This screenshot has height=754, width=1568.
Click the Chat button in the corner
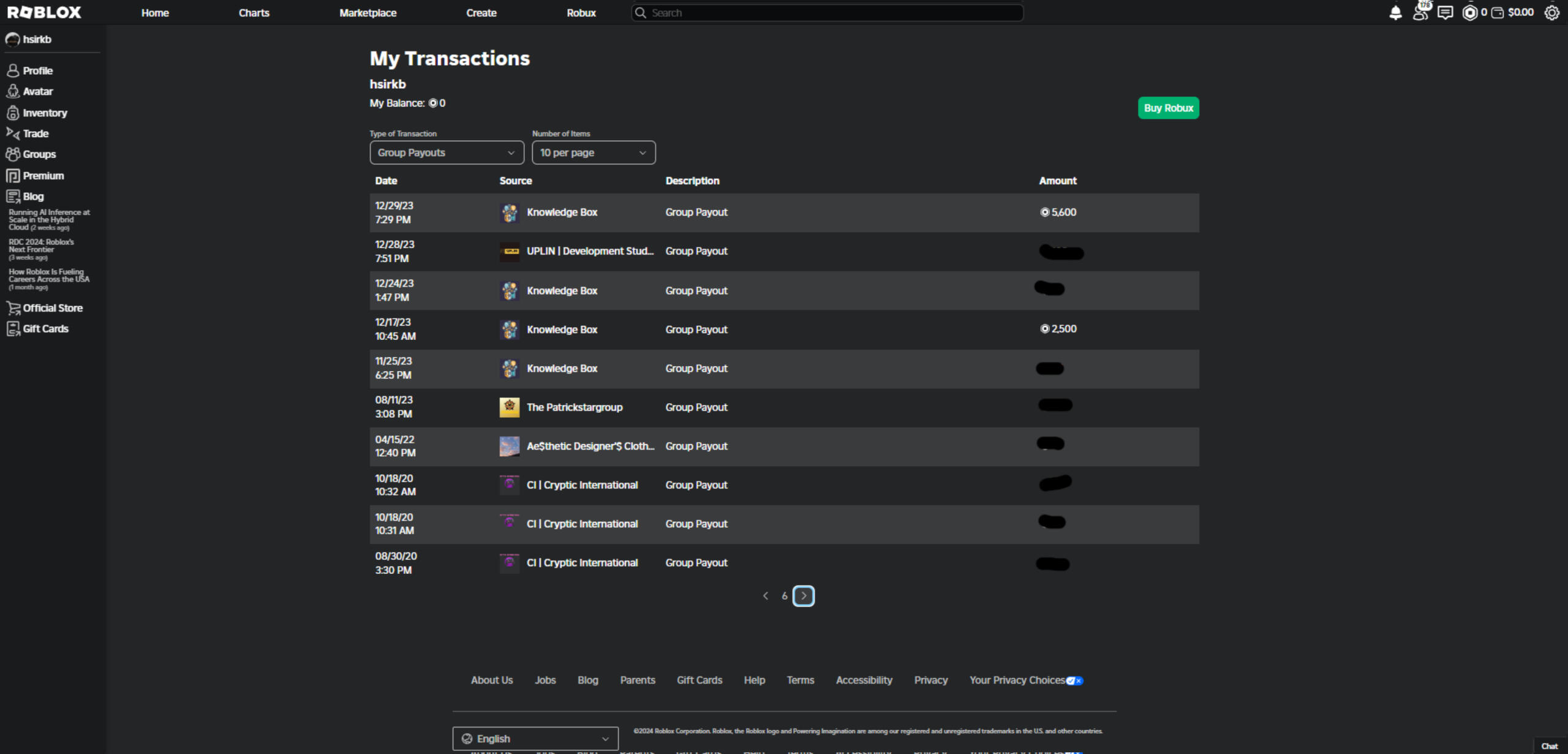1550,746
